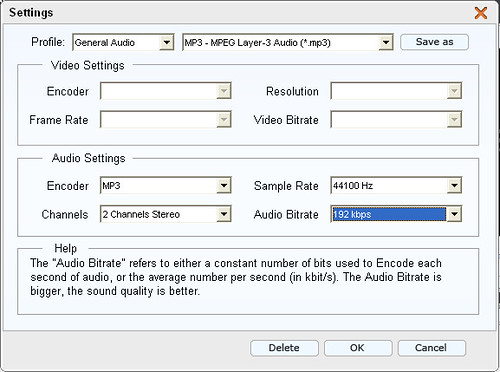Click the Audio Bitrate label
Screen dimensions: 500x372
286,214
